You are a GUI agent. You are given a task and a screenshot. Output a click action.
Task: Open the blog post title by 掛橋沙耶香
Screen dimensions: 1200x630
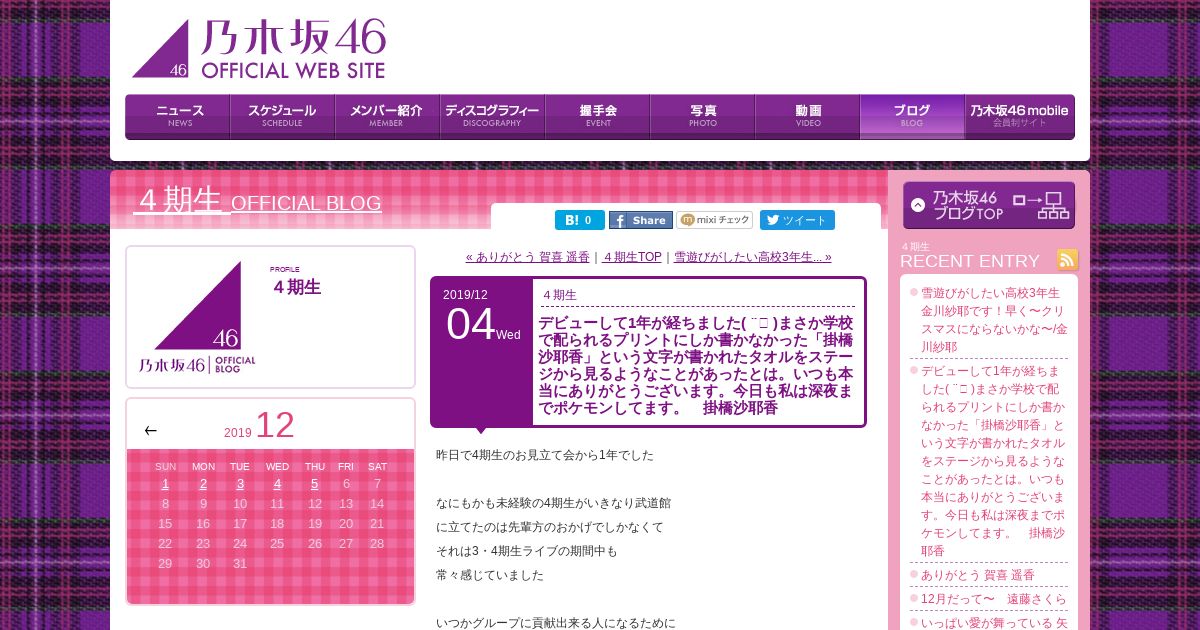(695, 365)
